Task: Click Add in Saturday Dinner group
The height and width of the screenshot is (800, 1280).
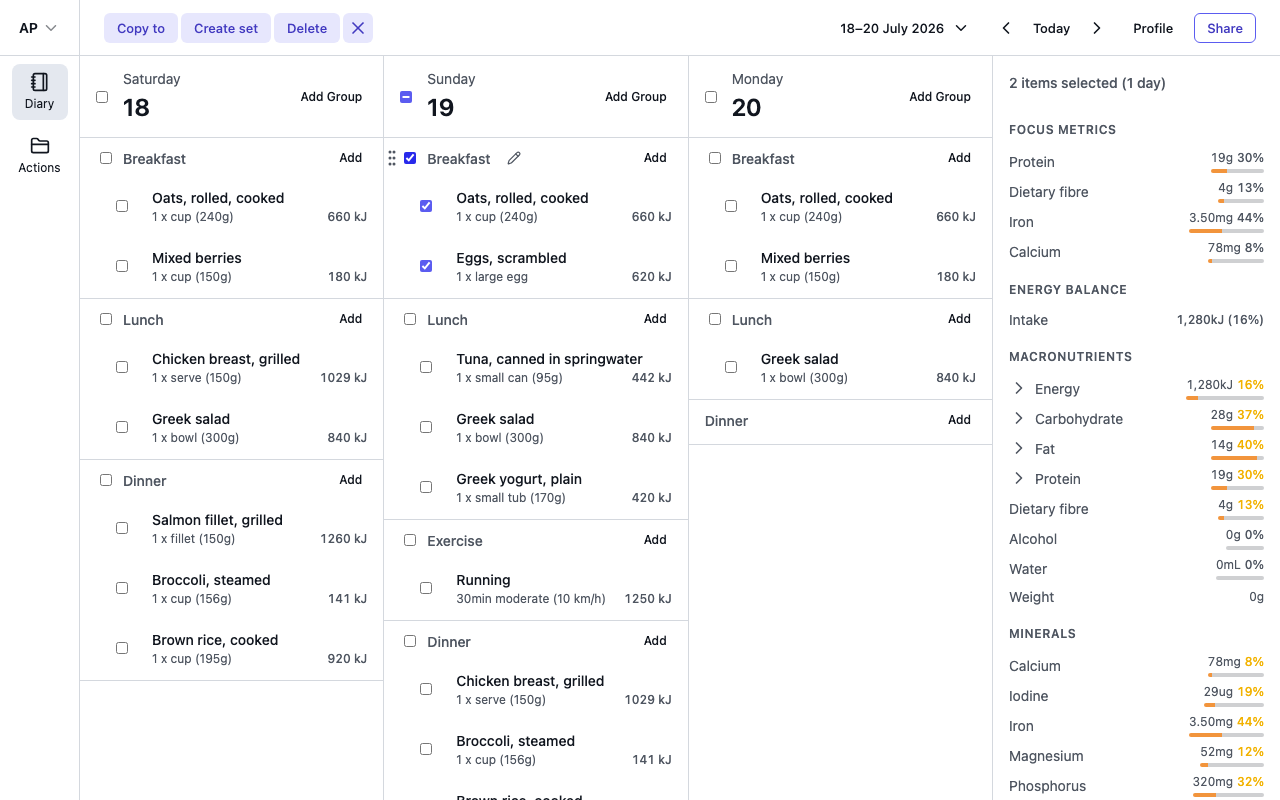Action: point(351,480)
